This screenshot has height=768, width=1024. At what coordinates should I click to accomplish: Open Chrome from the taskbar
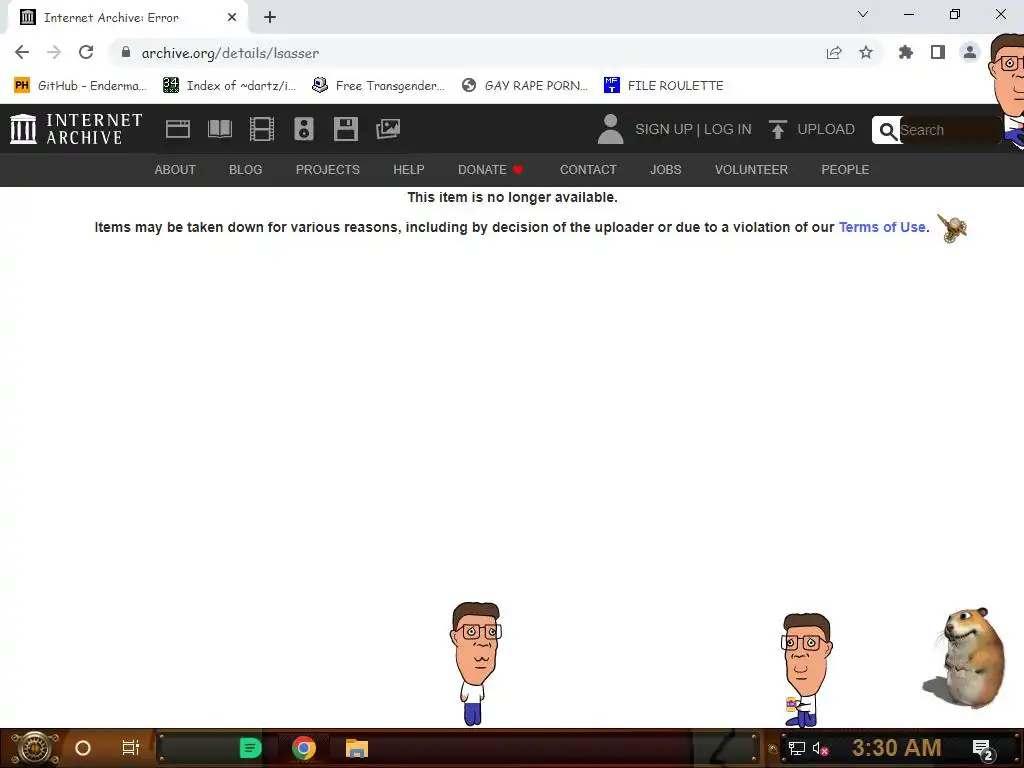click(x=304, y=748)
